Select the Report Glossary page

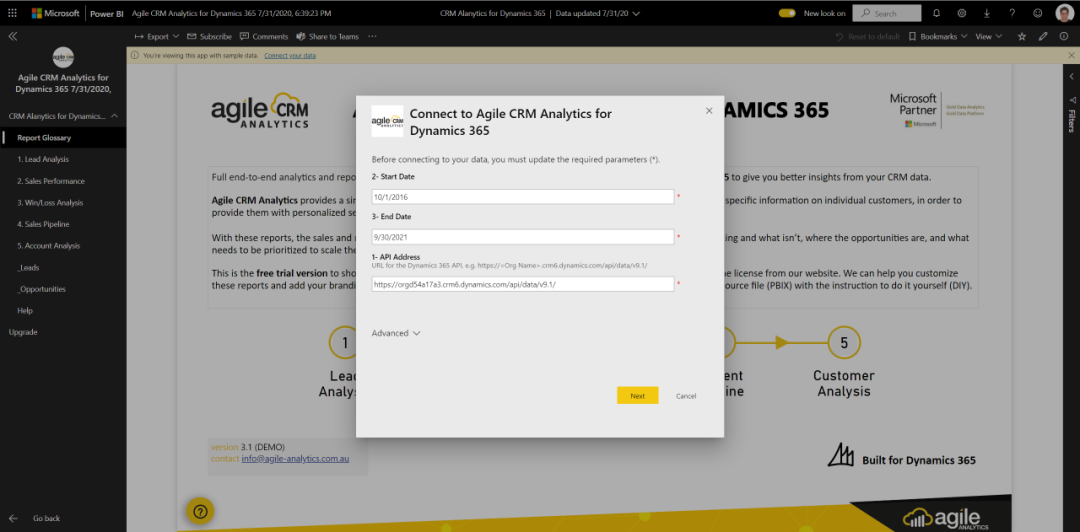[63, 138]
